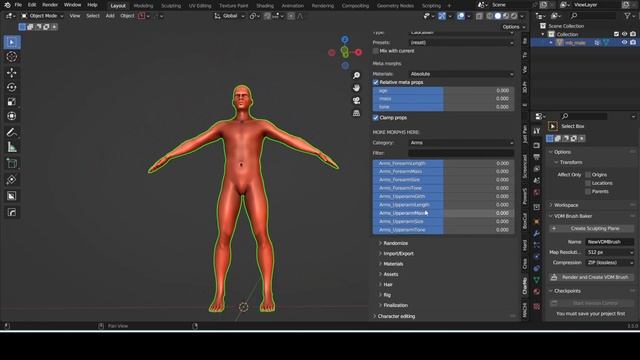640x360 pixels.
Task: Open the Material properties tab icon
Action: click(537, 291)
